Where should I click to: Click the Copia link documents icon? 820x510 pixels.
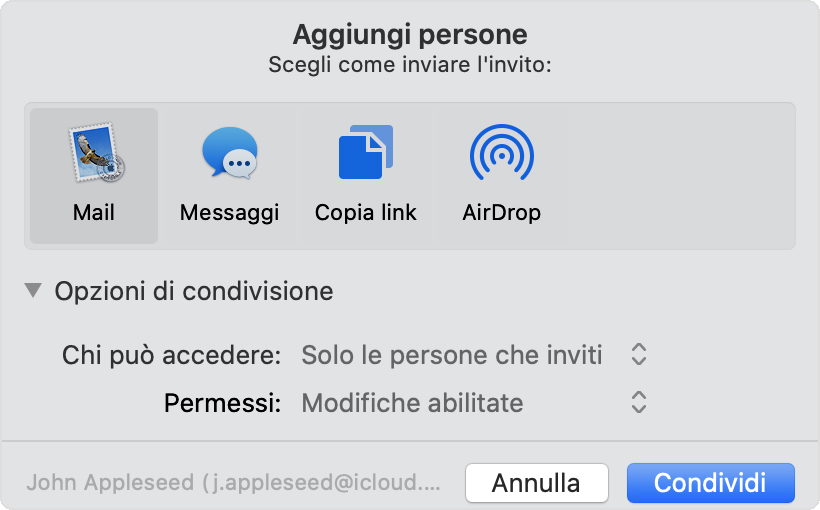click(365, 153)
